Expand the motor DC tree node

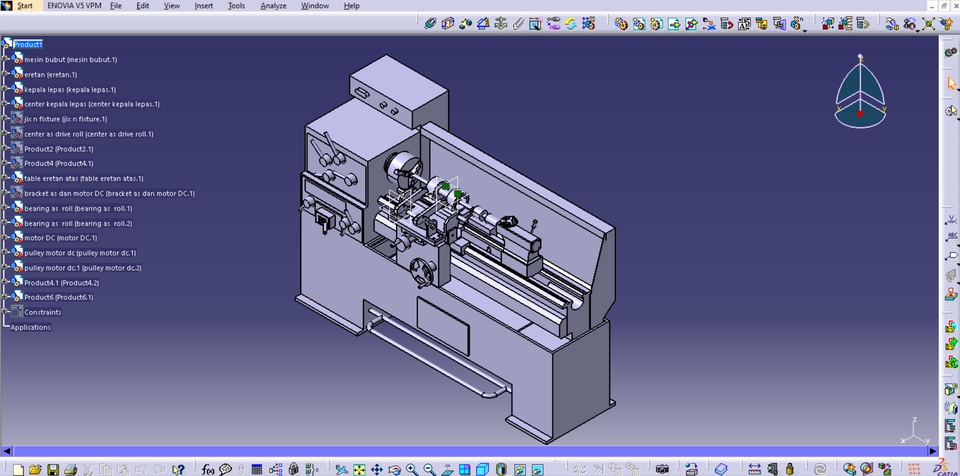coord(6,238)
